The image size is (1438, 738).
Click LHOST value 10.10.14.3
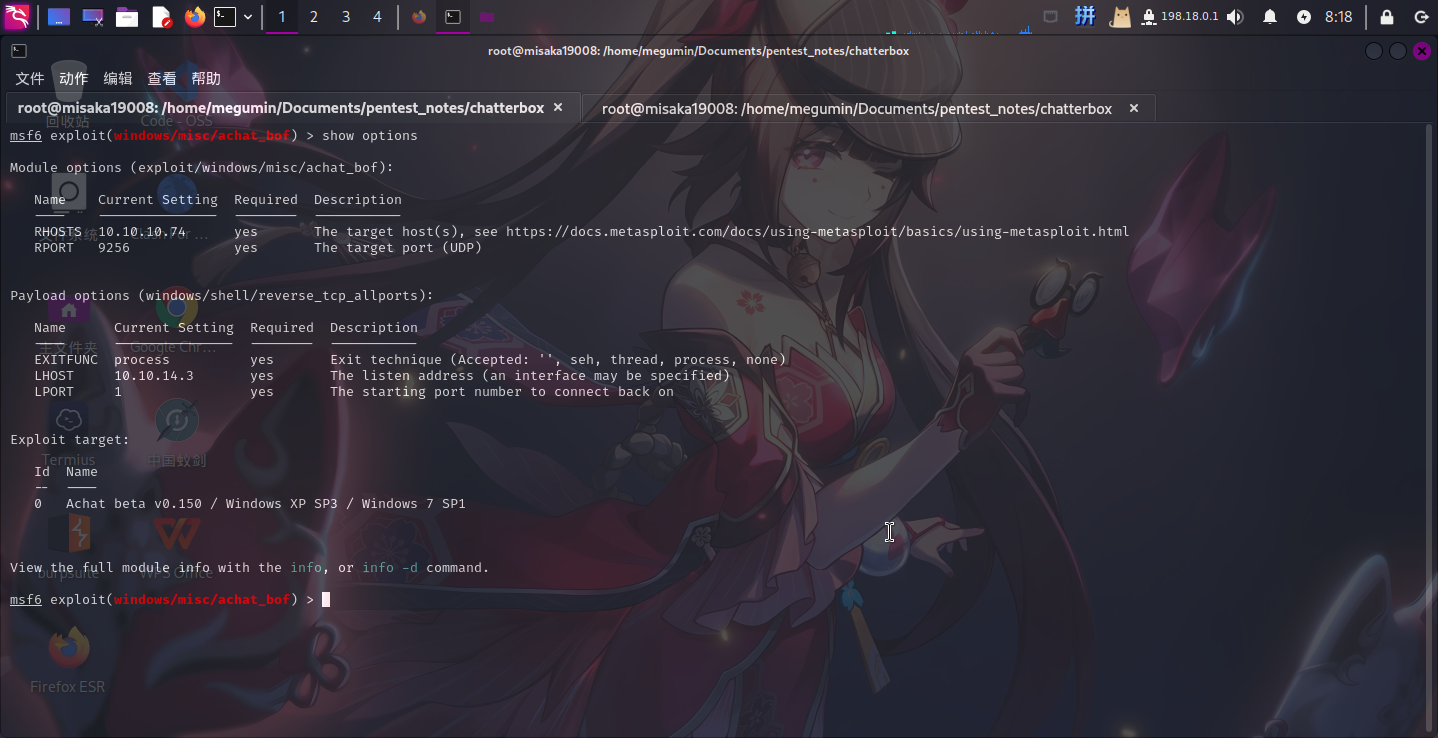pos(154,376)
